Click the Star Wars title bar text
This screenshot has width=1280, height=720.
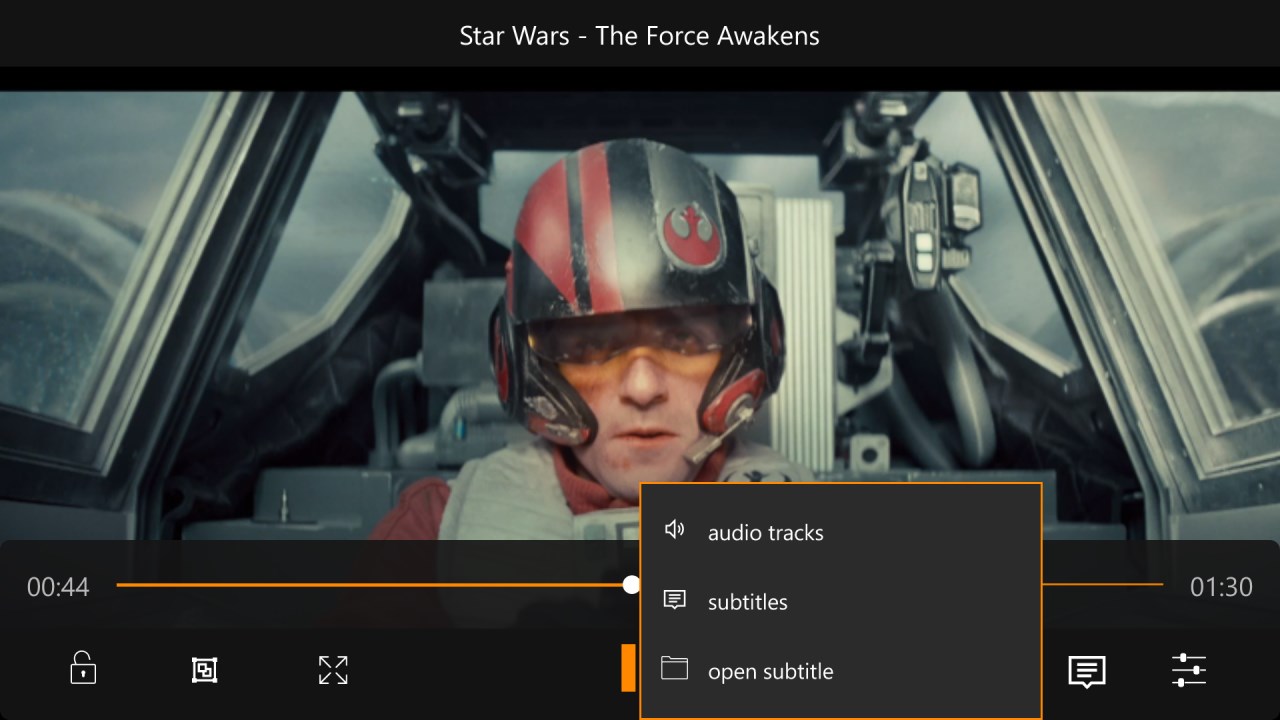tap(638, 35)
